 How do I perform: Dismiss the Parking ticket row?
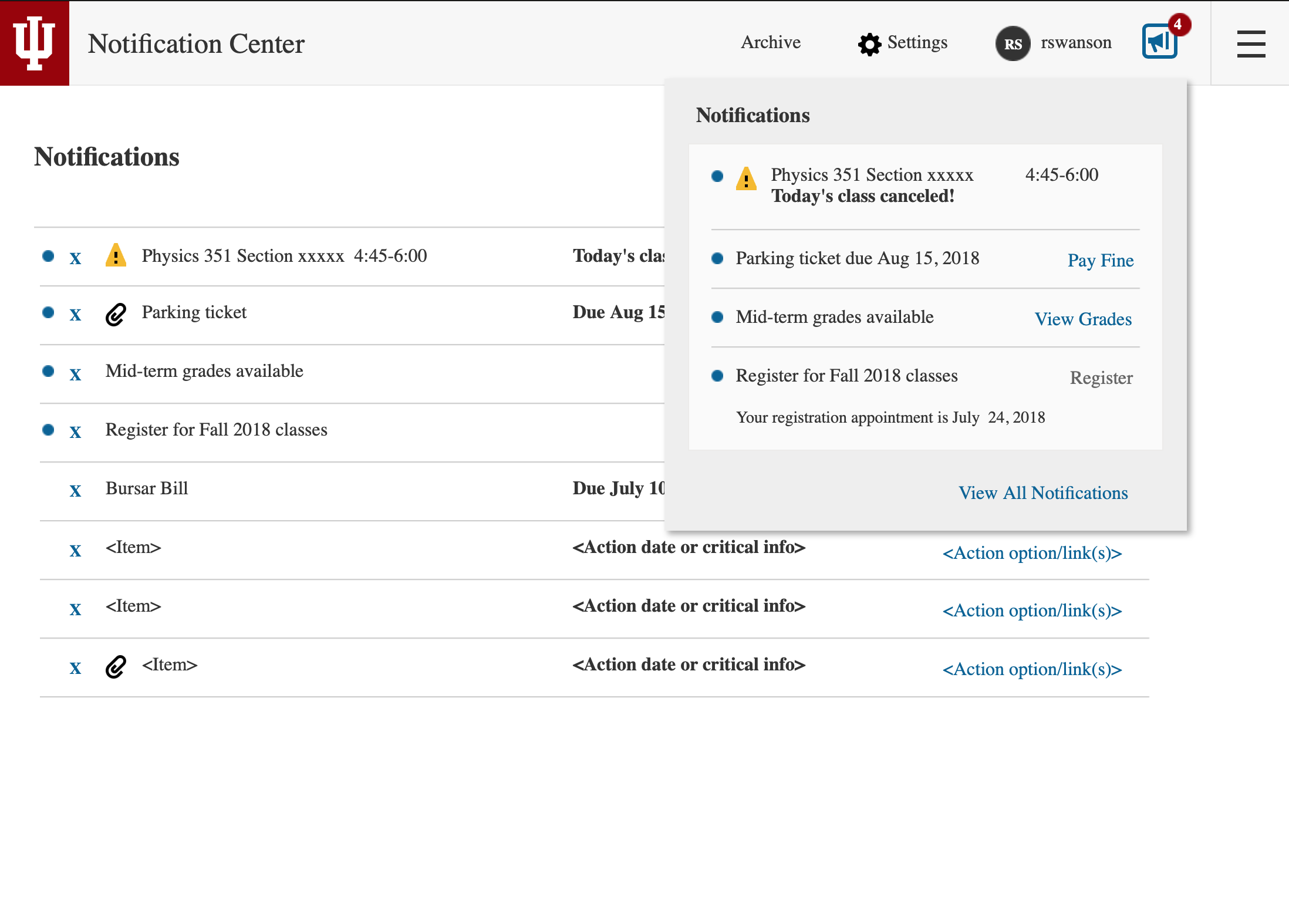point(75,315)
